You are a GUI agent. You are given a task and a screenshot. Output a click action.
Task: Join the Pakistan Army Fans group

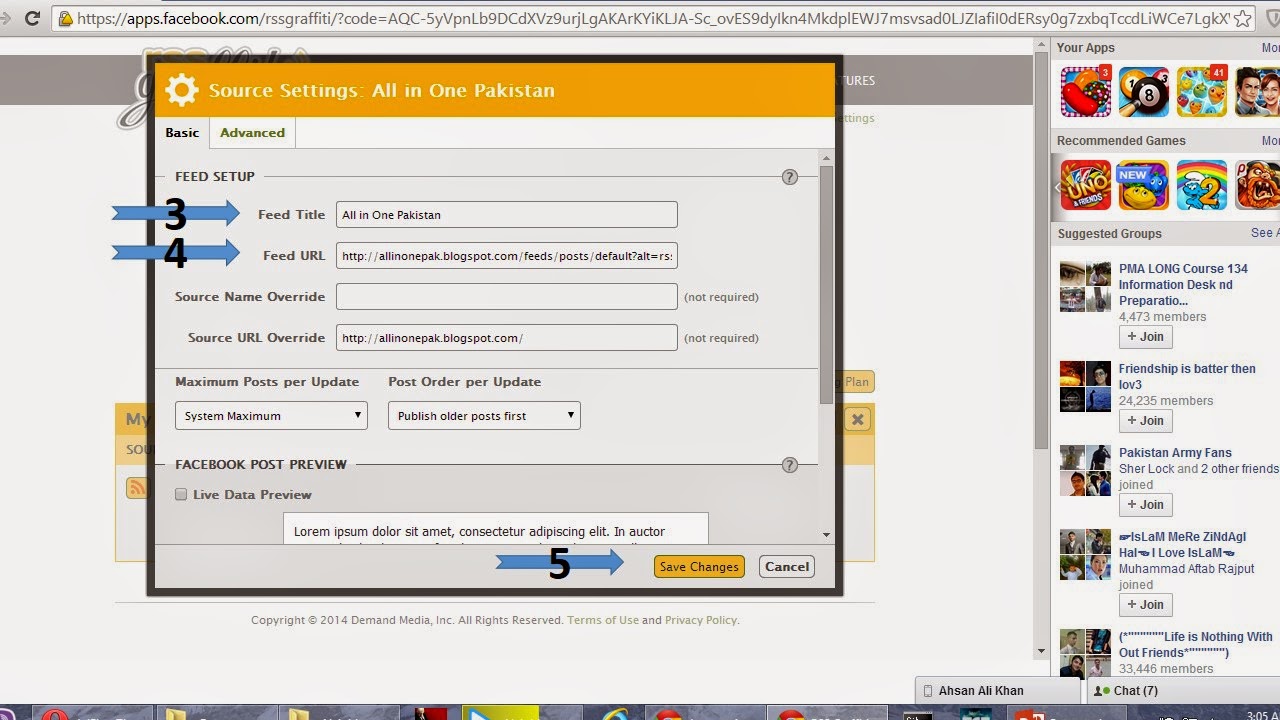pyautogui.click(x=1145, y=505)
